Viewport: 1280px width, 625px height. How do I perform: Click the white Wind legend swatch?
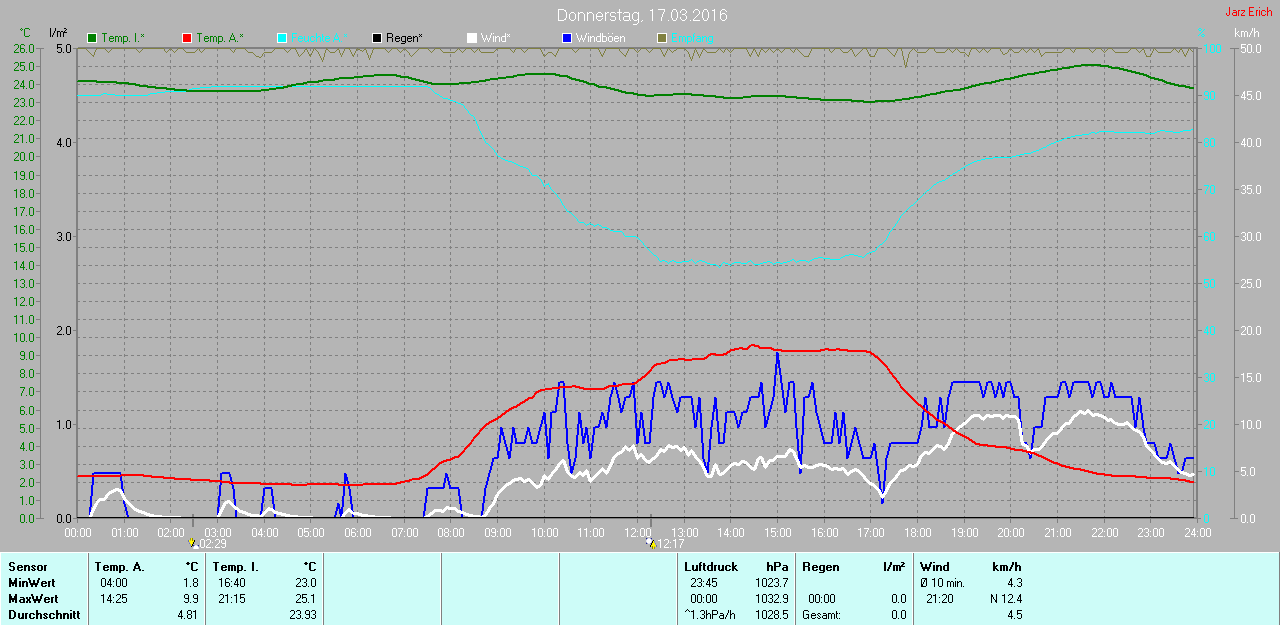472,38
